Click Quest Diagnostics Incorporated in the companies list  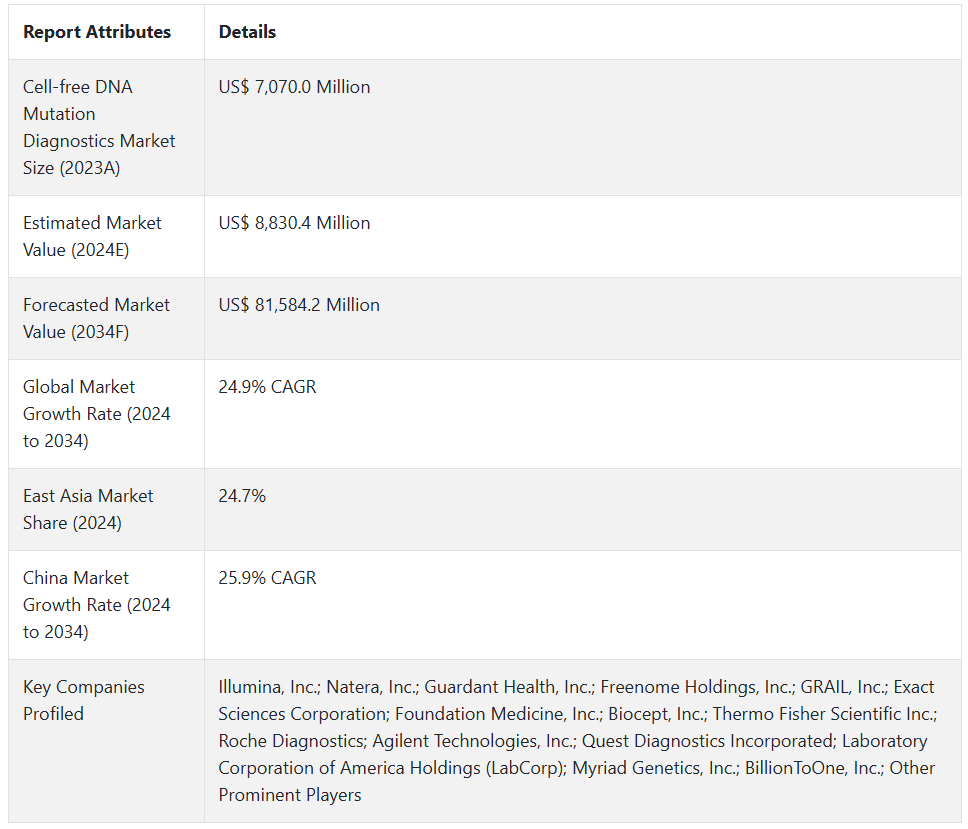[707, 741]
